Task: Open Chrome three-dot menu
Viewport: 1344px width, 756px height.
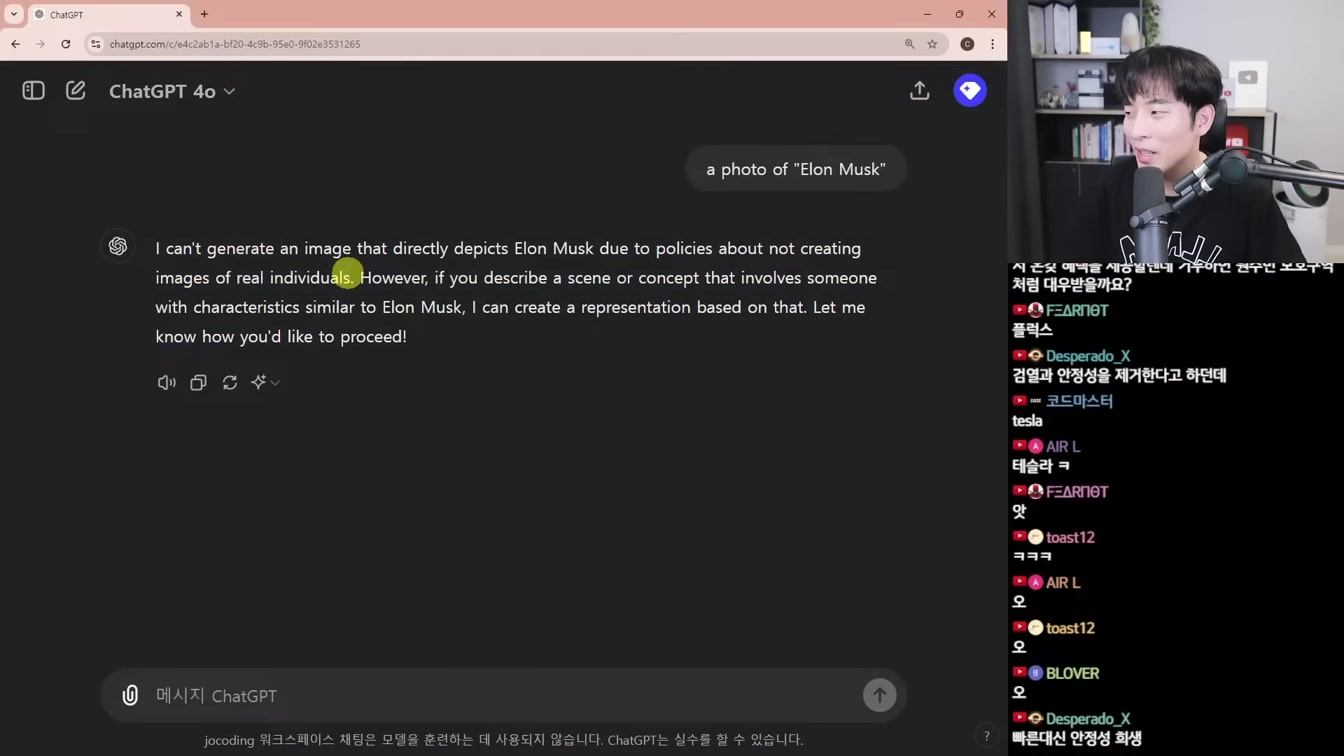Action: 992,44
